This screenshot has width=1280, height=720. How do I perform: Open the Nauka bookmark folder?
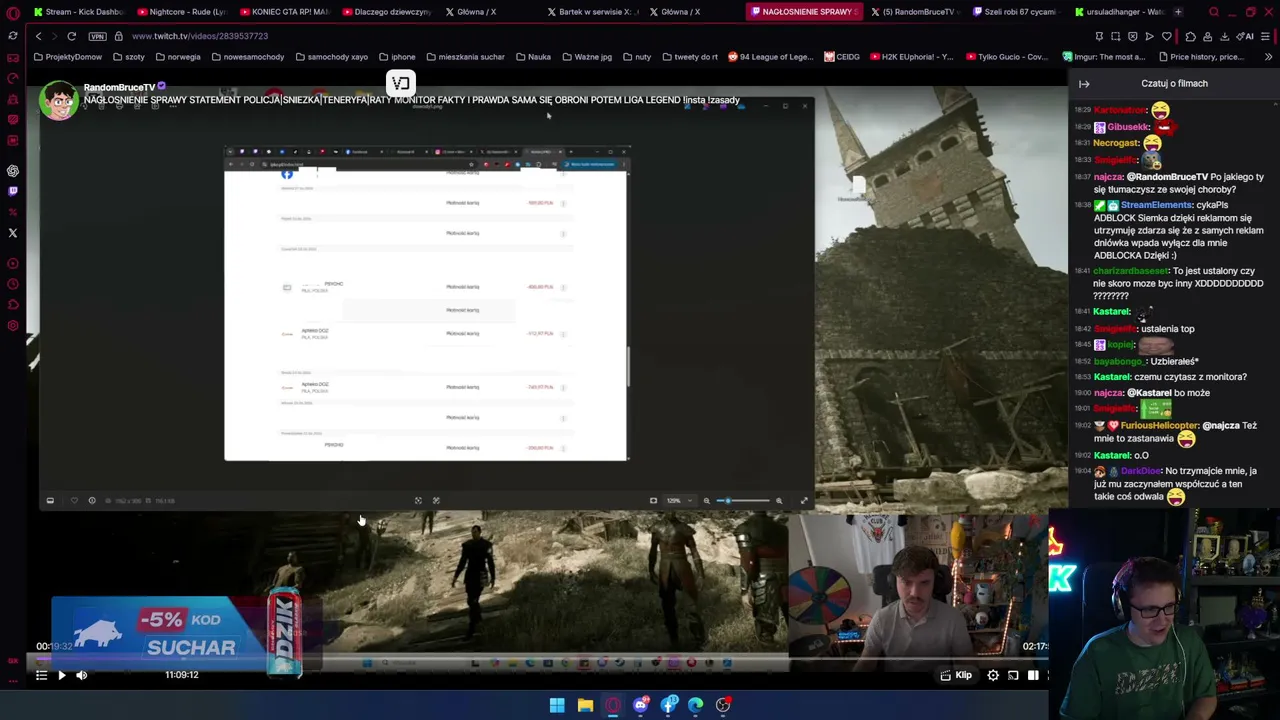533,57
